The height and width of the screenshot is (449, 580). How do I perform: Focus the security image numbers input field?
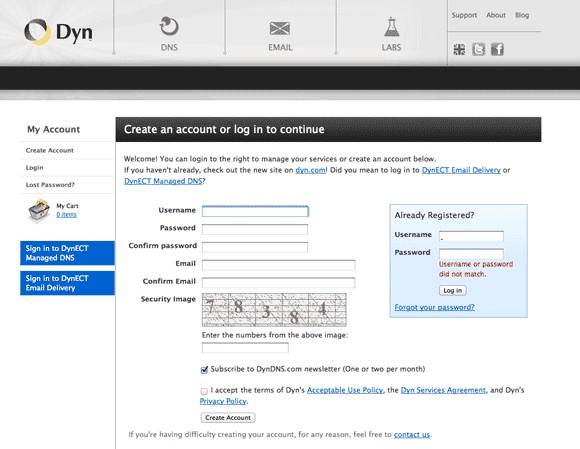[245, 348]
